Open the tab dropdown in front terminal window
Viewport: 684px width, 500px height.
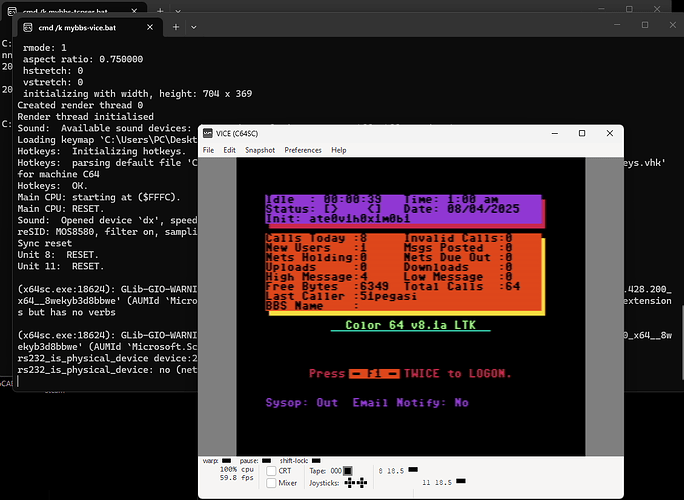[194, 27]
